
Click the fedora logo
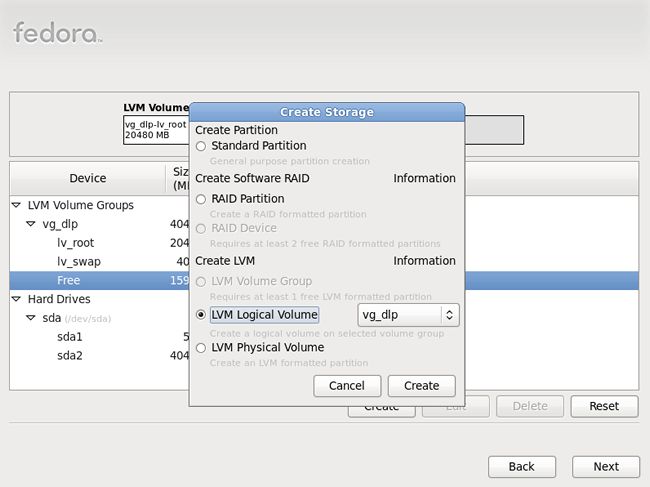[57, 33]
